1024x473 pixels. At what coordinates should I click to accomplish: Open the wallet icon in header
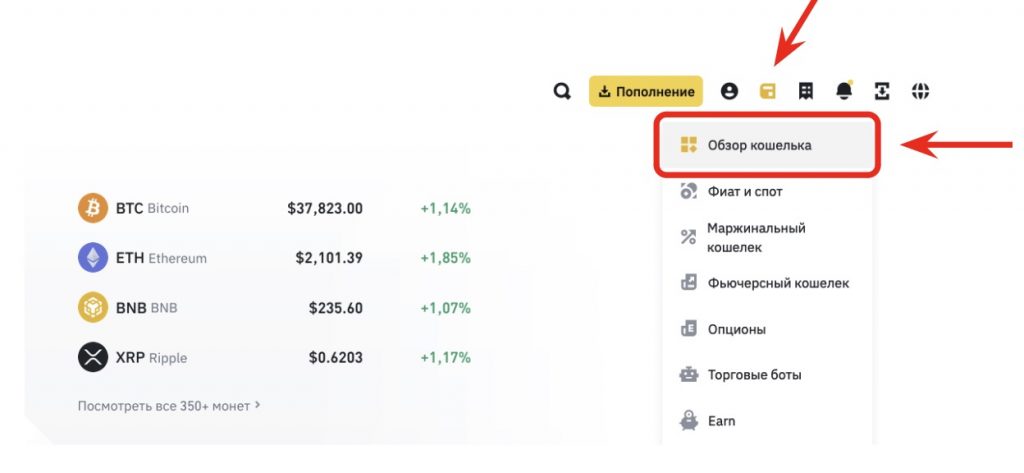(767, 91)
